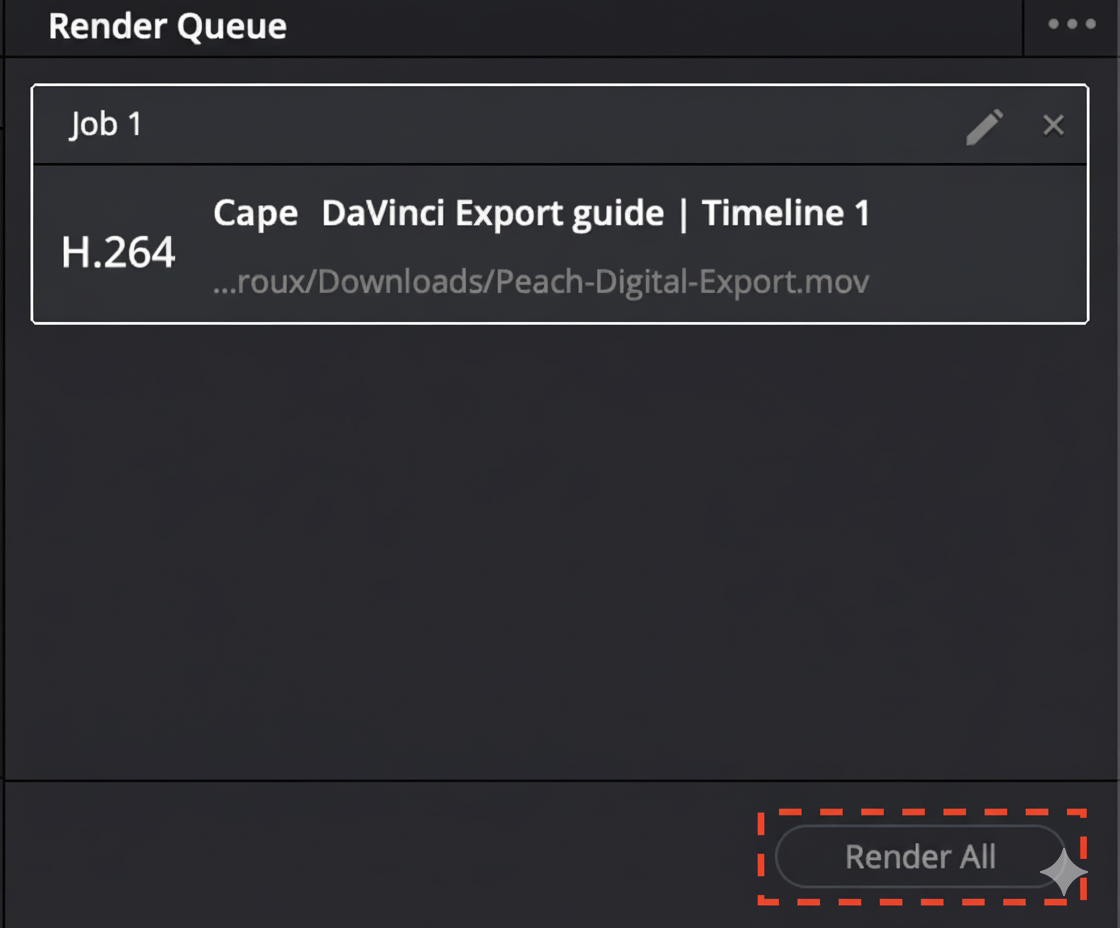This screenshot has width=1120, height=928.
Task: Click the sparkle icon beside Render All
Action: [1063, 872]
